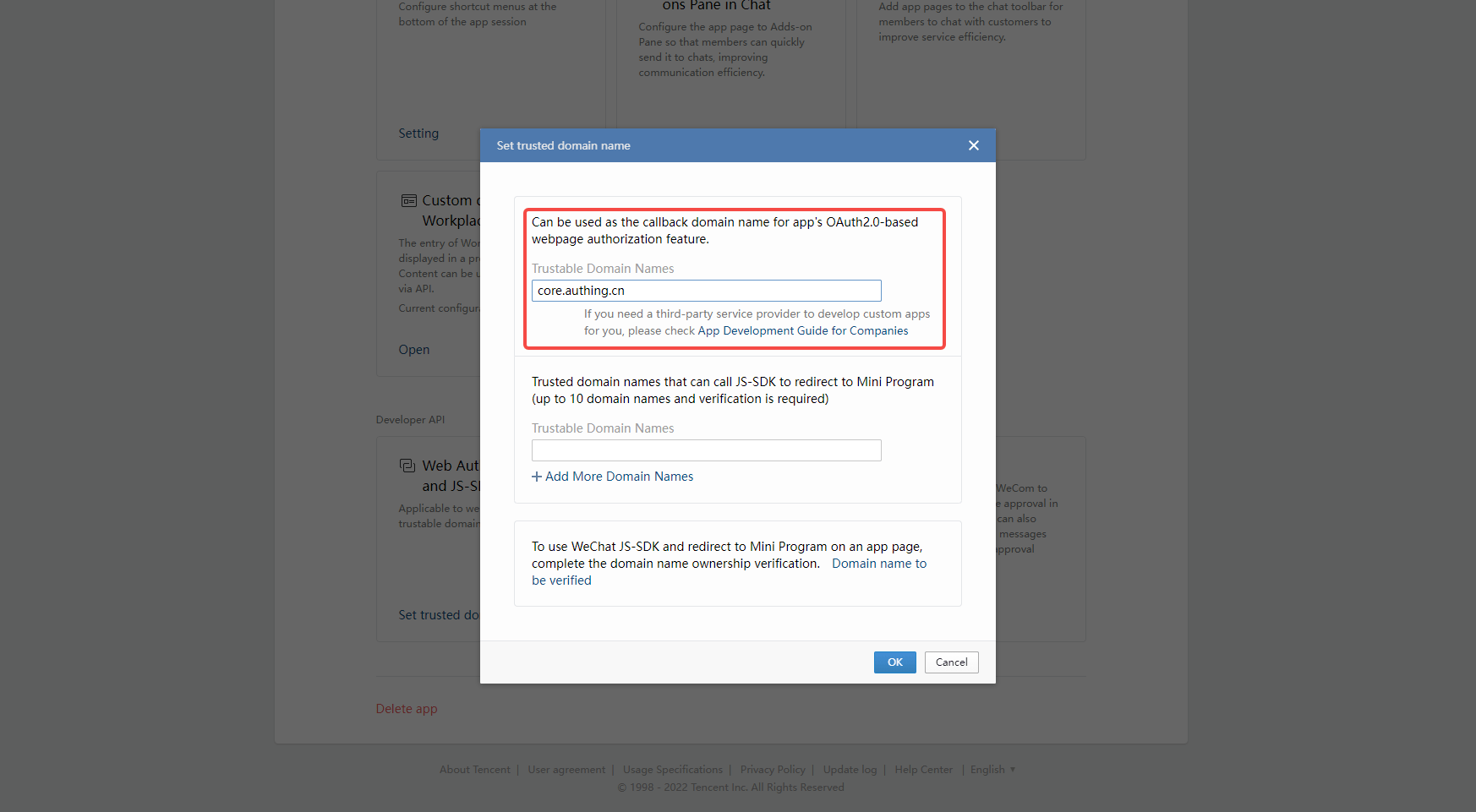This screenshot has height=812, width=1476.
Task: Click the Web Authorization card icon
Action: 407,466
